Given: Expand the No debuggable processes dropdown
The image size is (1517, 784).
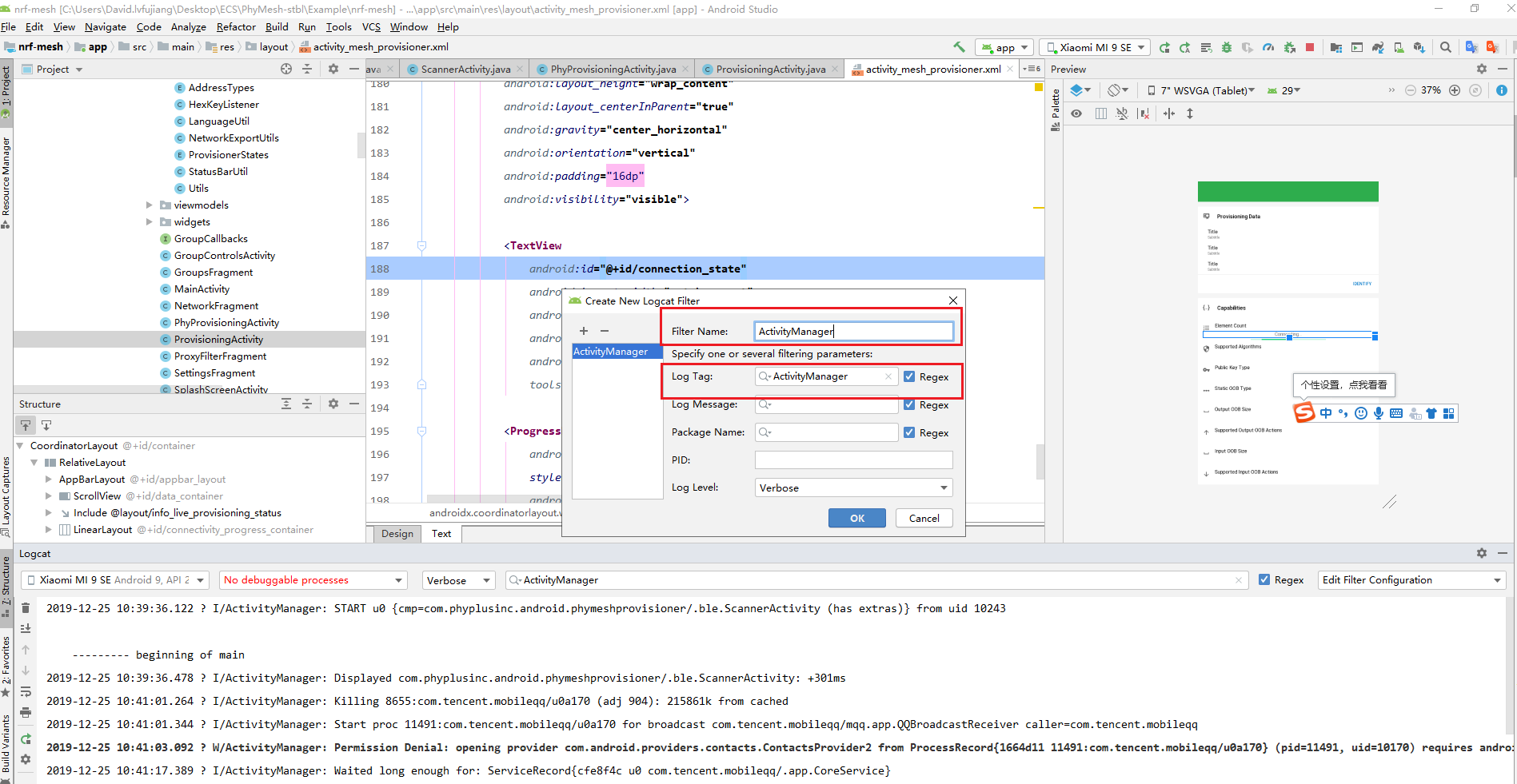Looking at the screenshot, I should pos(313,579).
